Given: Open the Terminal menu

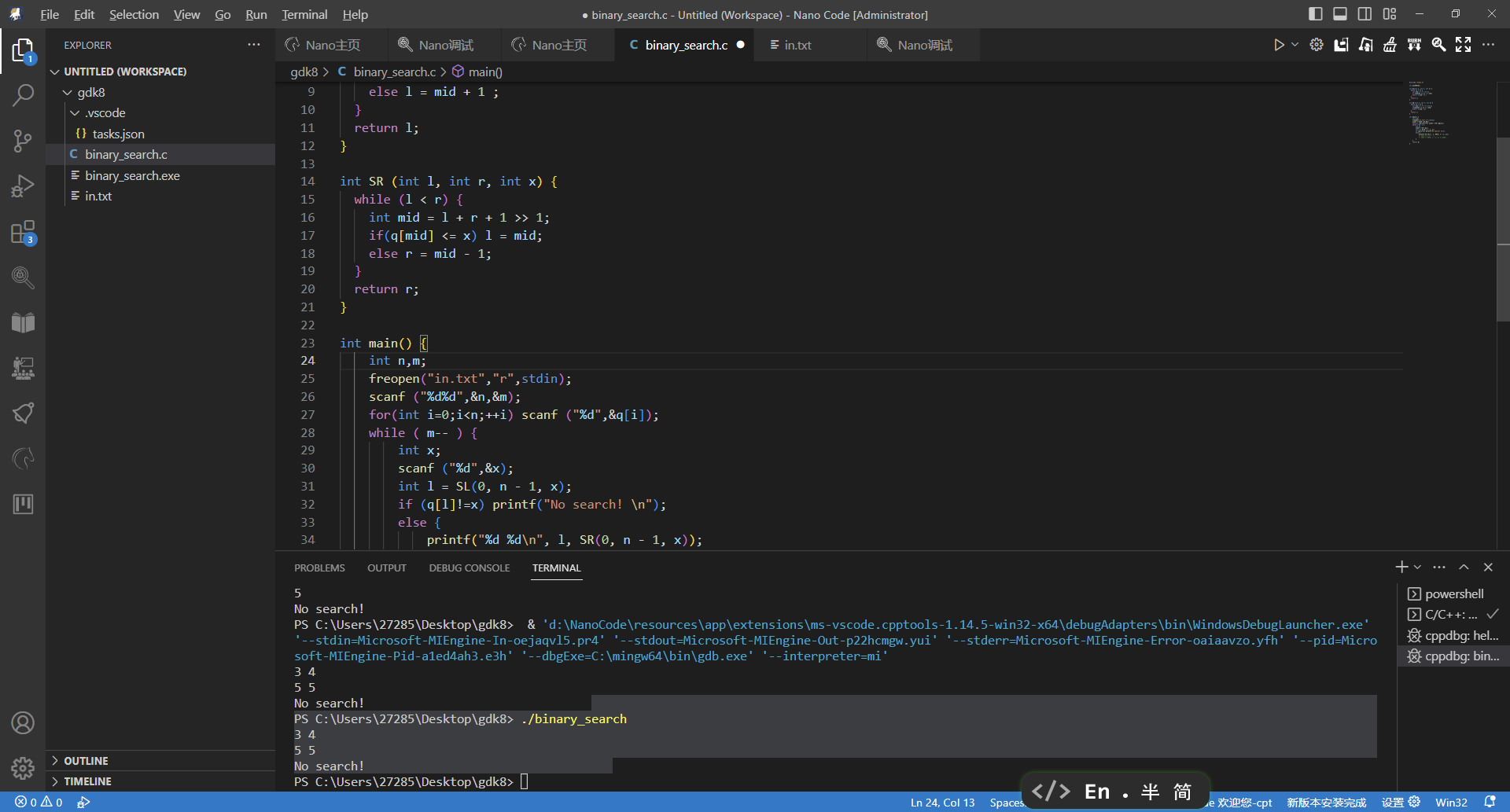Looking at the screenshot, I should point(304,14).
